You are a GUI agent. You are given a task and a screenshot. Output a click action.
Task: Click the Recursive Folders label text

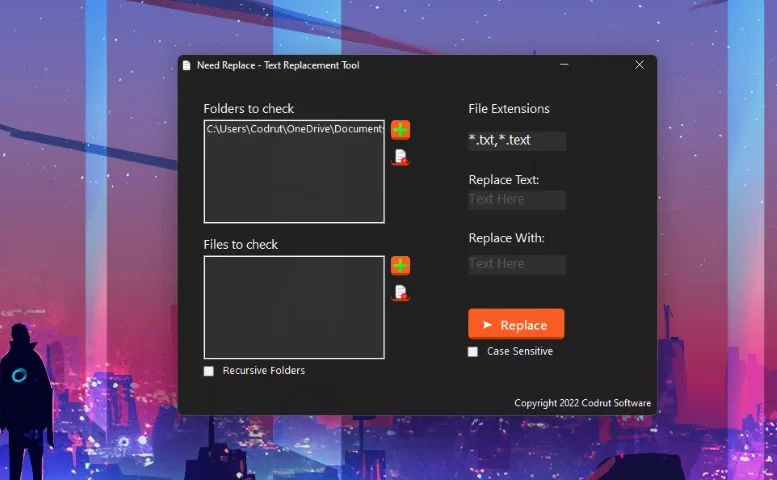tap(264, 371)
